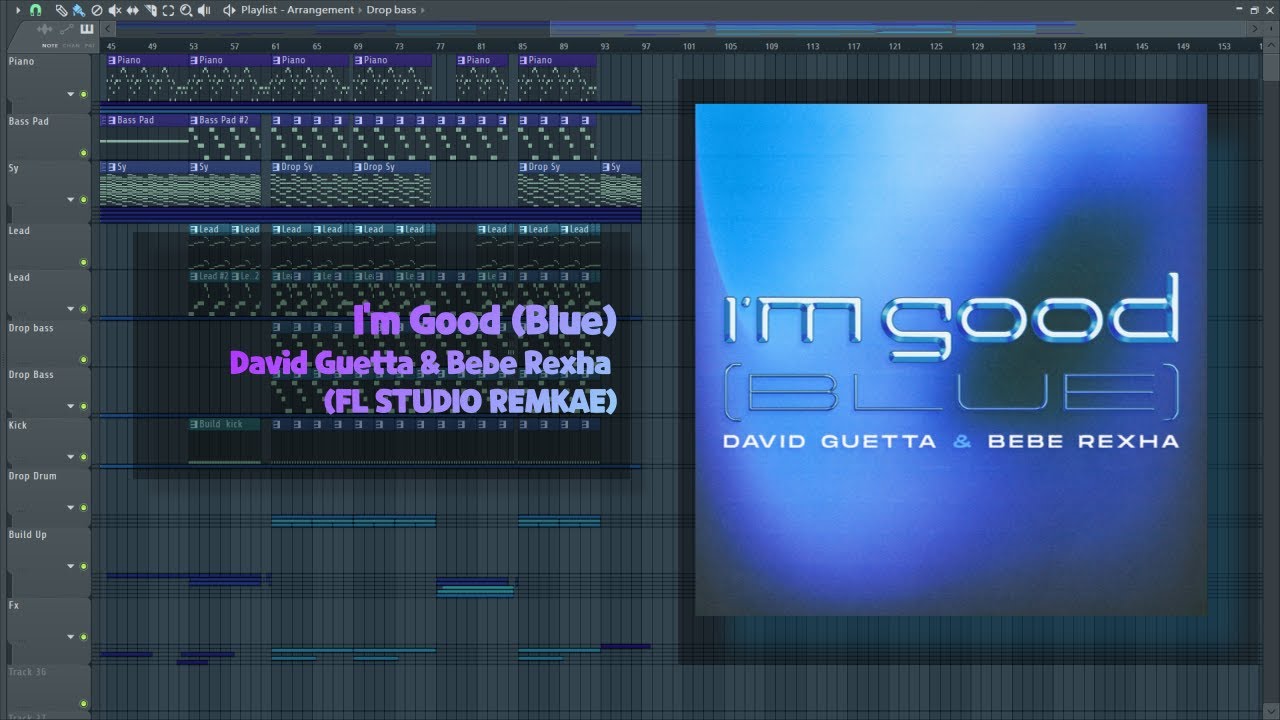Click the Build Up track name label

tap(28, 535)
